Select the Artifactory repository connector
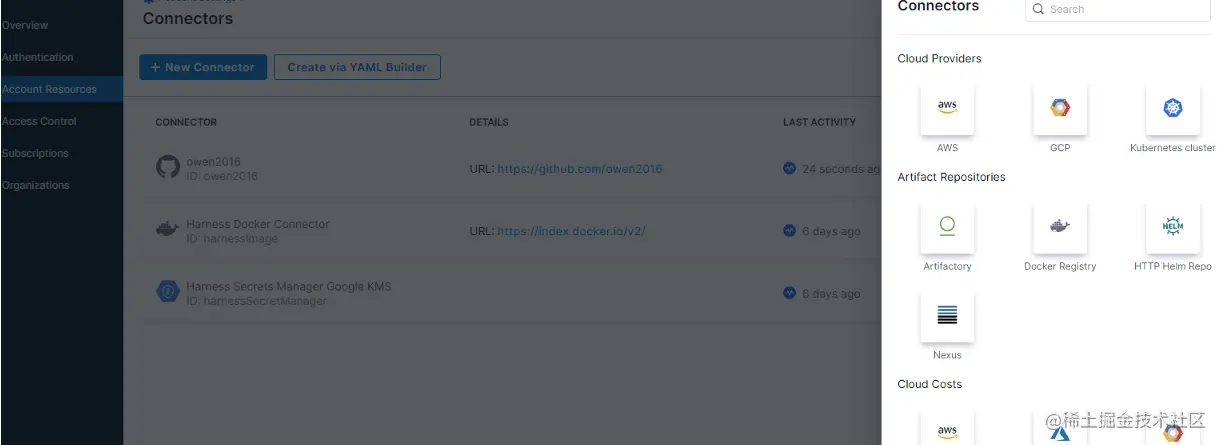This screenshot has height=445, width=1221. (x=947, y=227)
